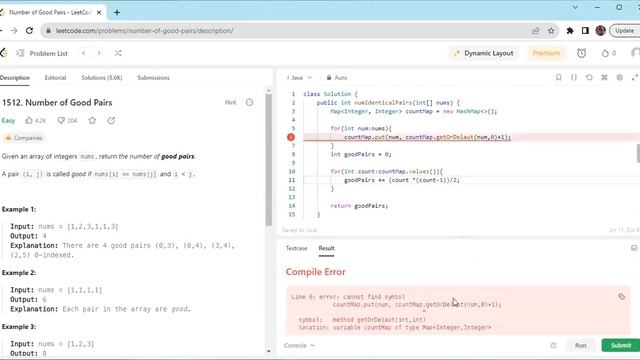Place cursor on the return goodPairs line
The width and height of the screenshot is (640, 360).
(359, 206)
